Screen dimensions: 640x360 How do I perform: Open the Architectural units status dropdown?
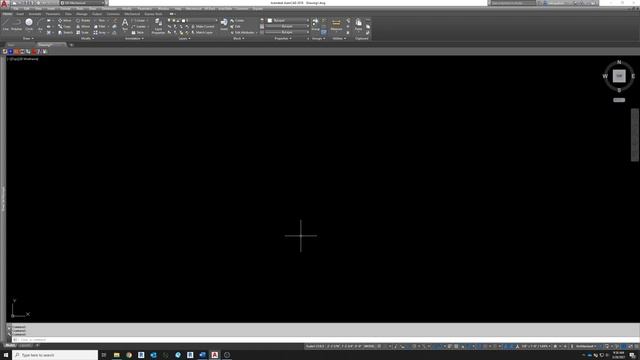coord(586,346)
